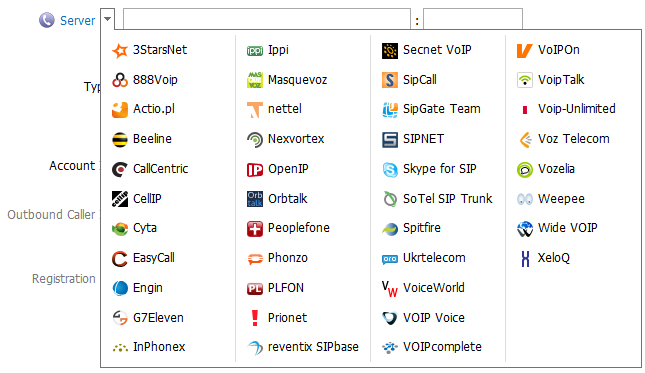This screenshot has width=645, height=373.
Task: Click the Beeline striped icon
Action: tap(120, 140)
